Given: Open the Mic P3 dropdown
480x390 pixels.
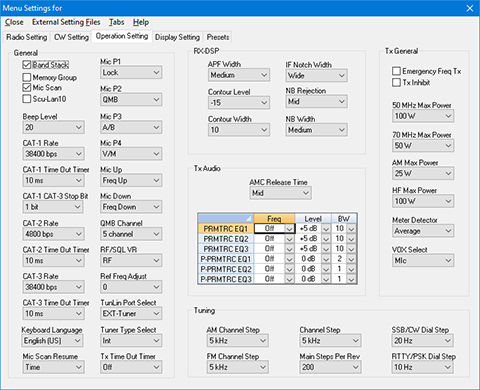Looking at the screenshot, I should [x=131, y=127].
